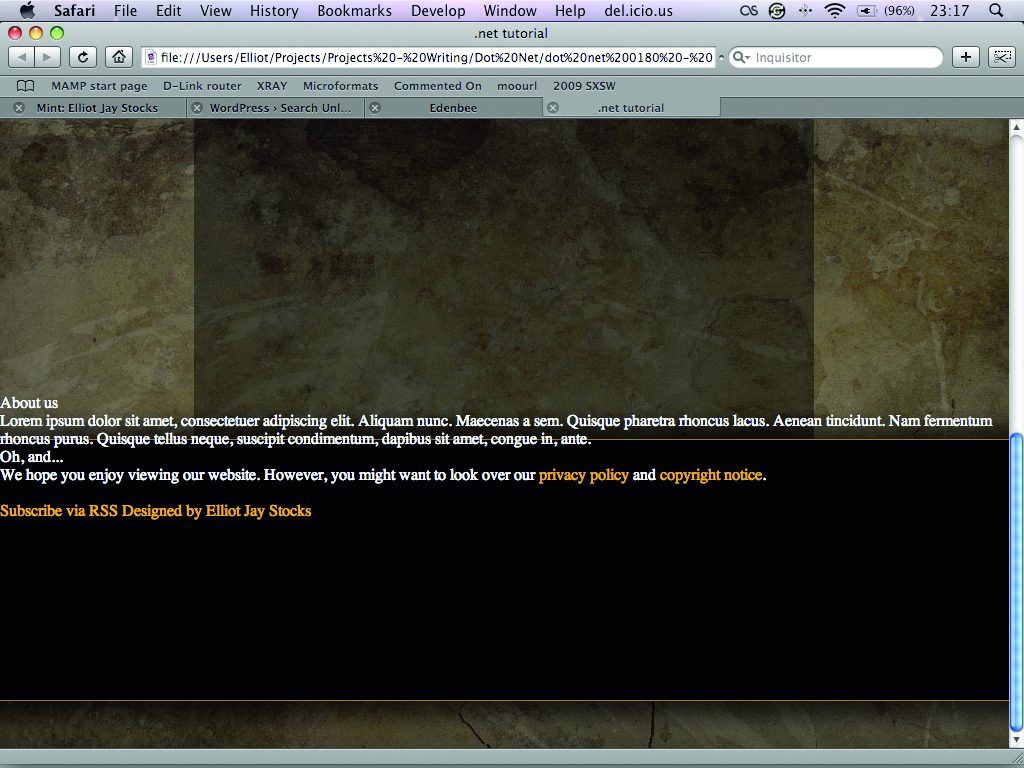Minimize the window with yellow button
Screen dimensions: 1024x768
pos(36,33)
